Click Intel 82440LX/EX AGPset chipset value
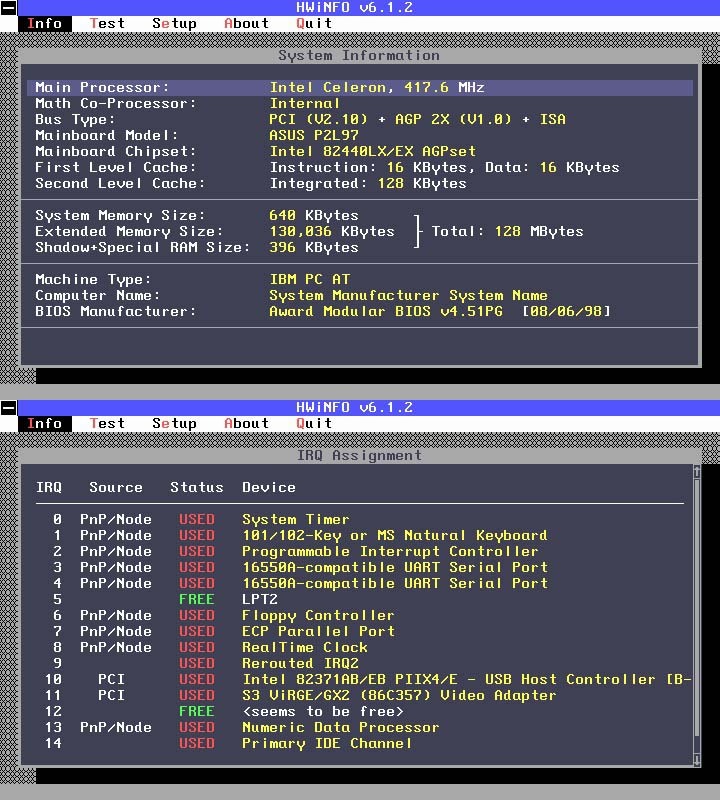720x800 pixels. click(373, 152)
